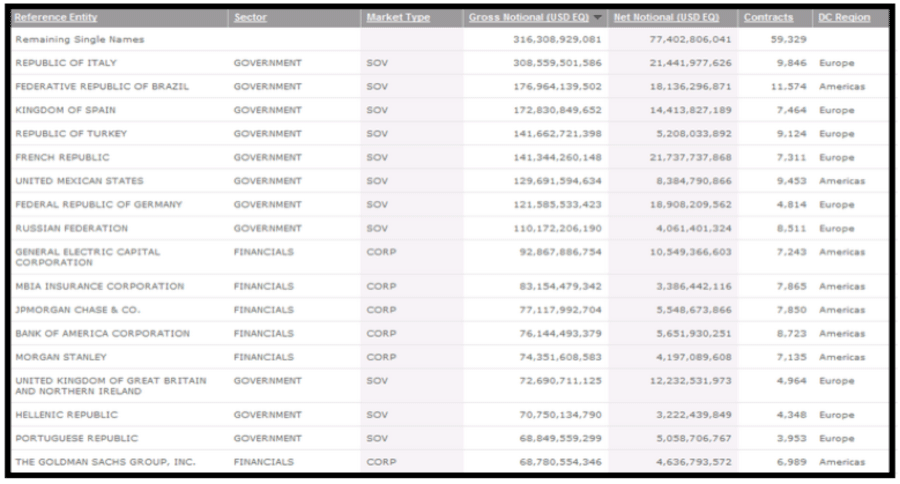Select FEDERAL REPUBLIC OF GERMANY entity
The width and height of the screenshot is (900, 484).
tap(98, 204)
